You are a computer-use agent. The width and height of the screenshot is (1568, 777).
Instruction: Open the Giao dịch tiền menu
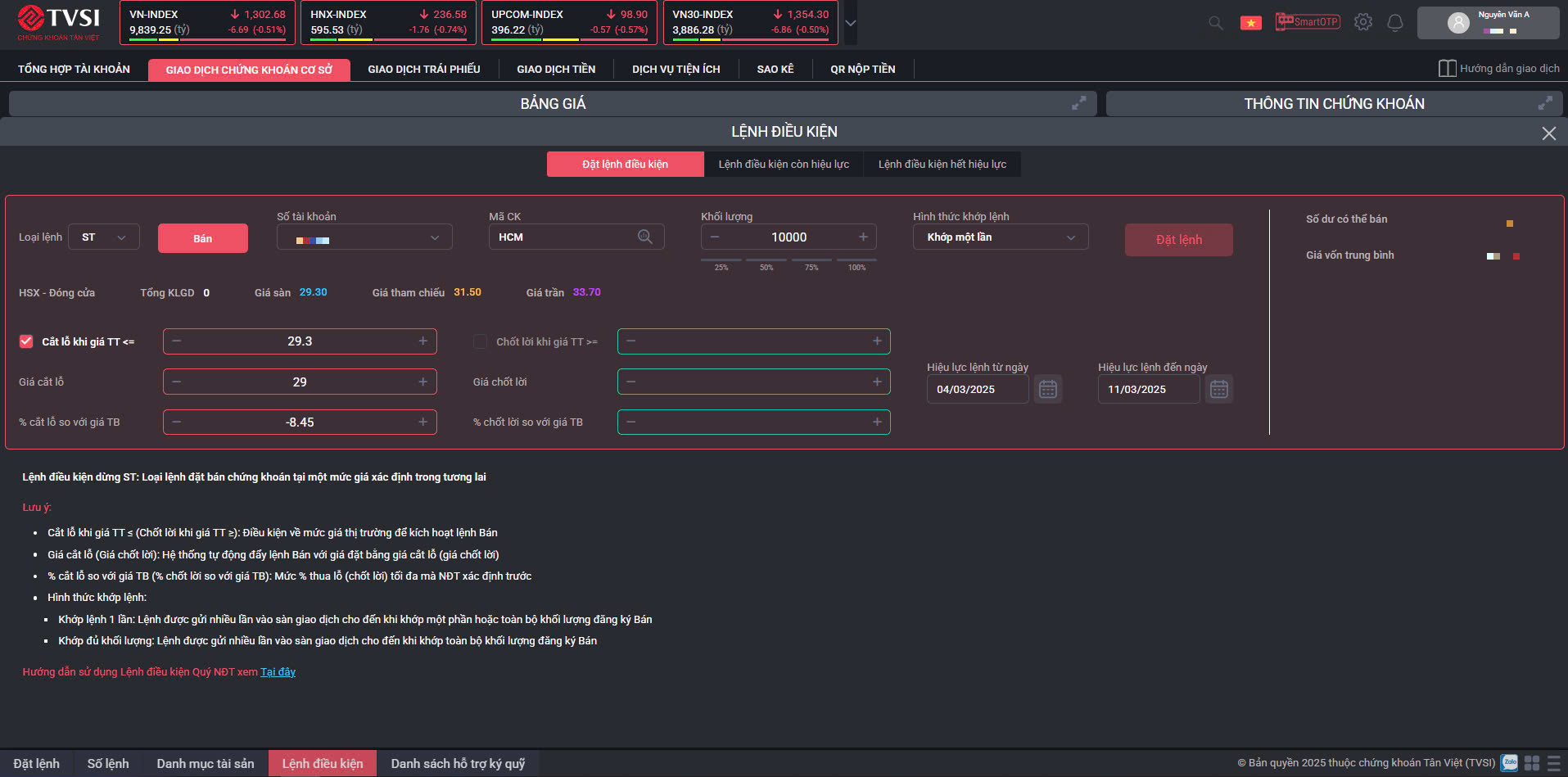(556, 70)
